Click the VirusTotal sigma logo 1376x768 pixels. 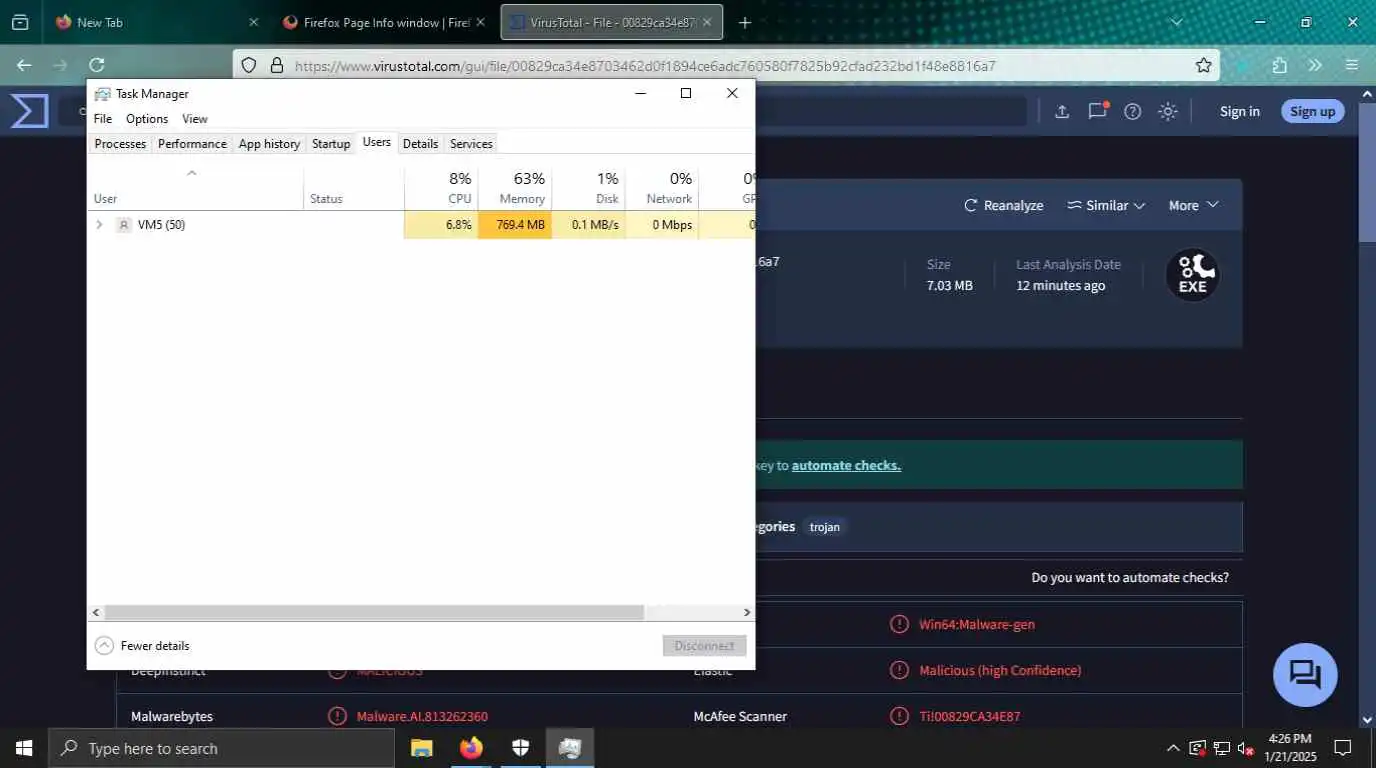click(29, 111)
